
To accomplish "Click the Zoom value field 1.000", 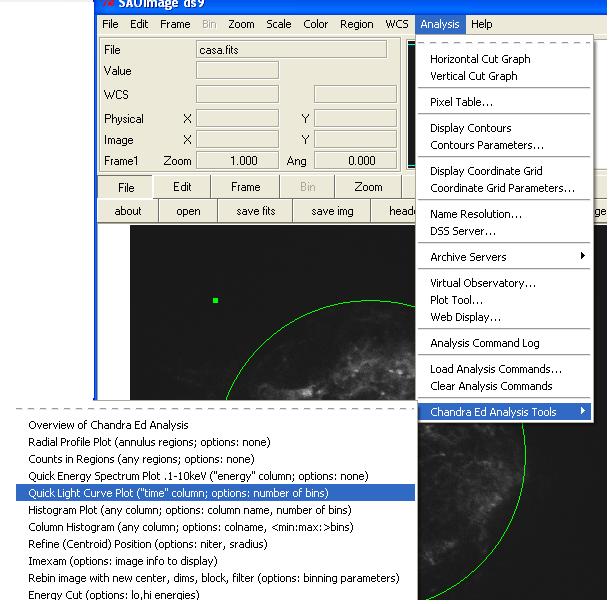I will click(x=237, y=160).
